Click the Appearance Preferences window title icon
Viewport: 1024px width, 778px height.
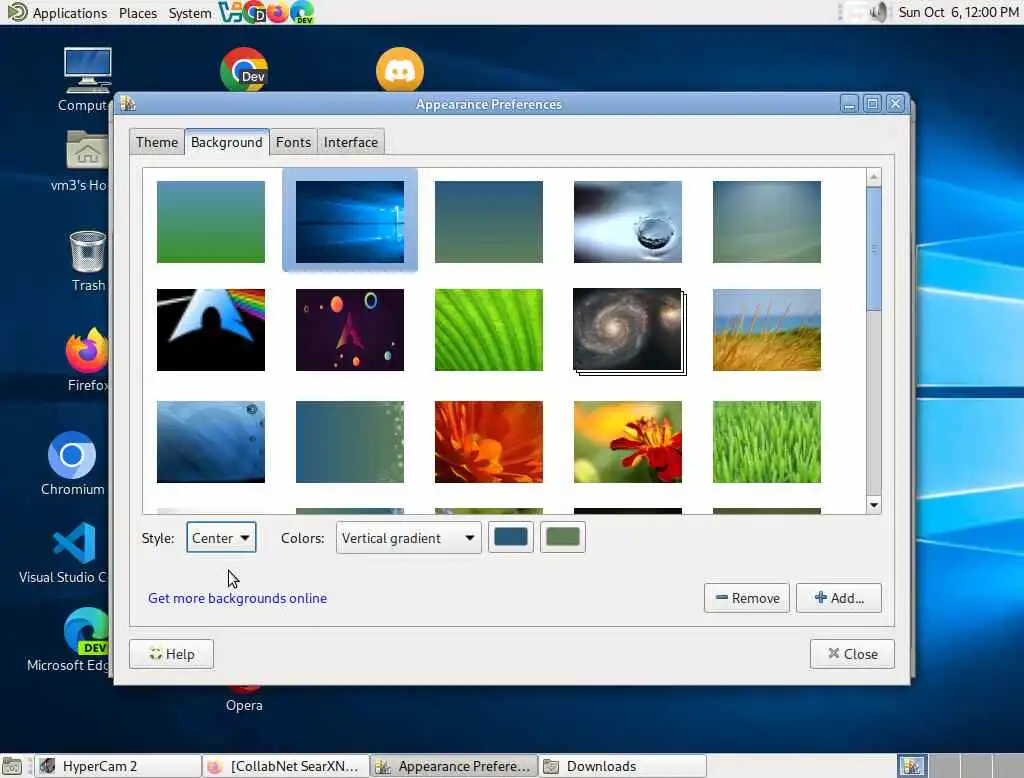(128, 103)
